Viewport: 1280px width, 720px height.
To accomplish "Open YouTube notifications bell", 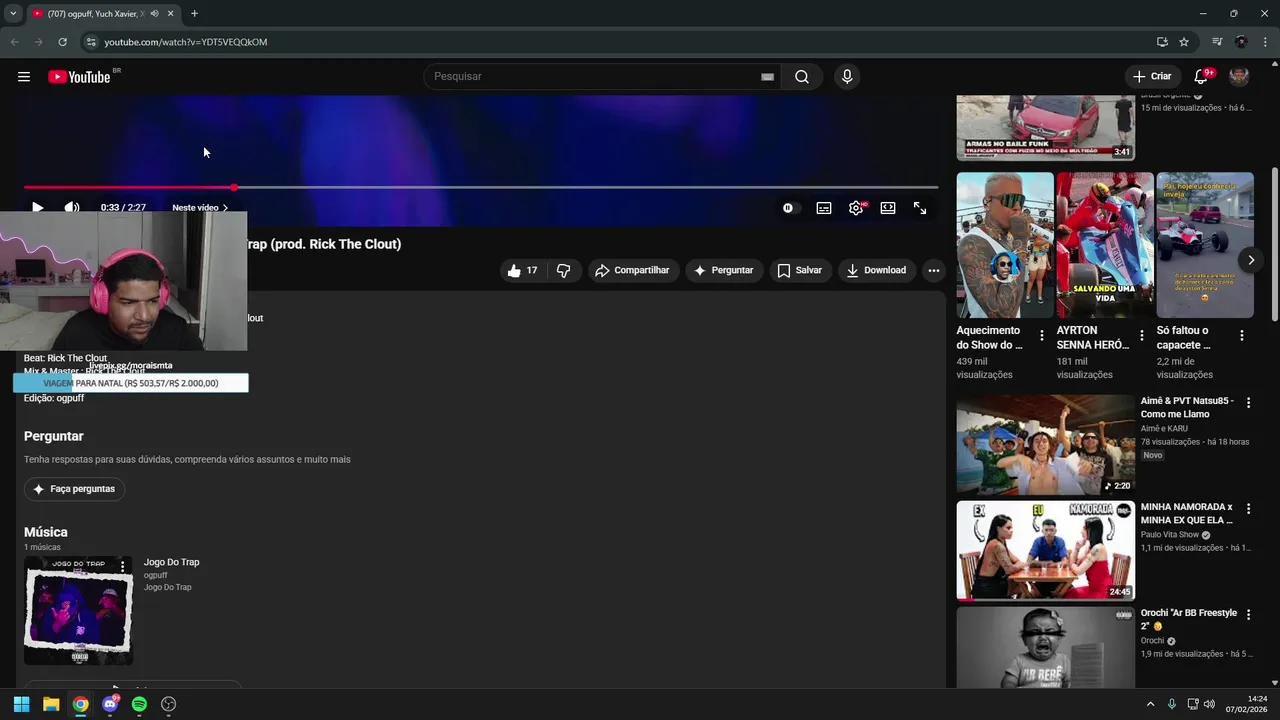I will coord(1201,77).
